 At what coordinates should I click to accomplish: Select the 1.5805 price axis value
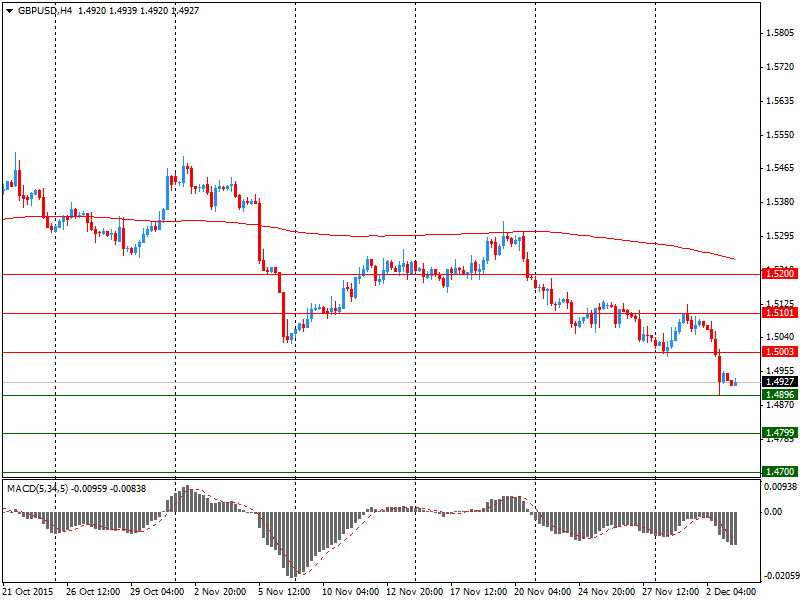click(x=780, y=33)
